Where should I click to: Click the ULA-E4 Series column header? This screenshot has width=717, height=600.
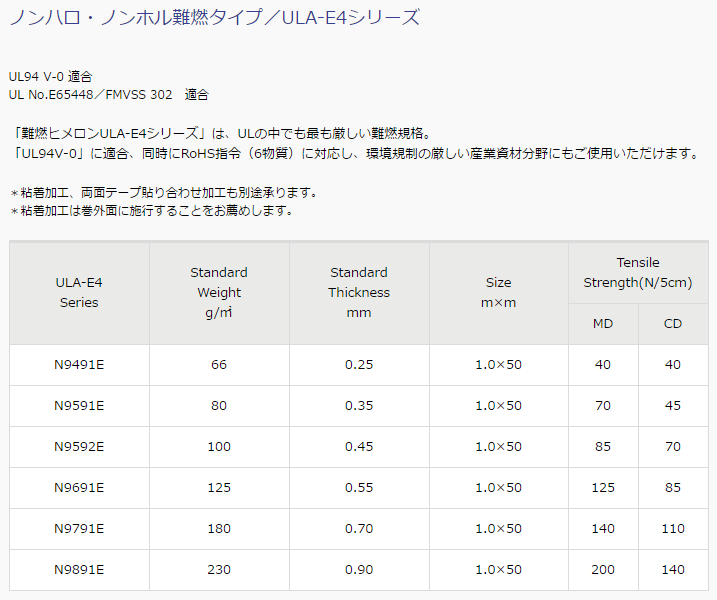(x=79, y=293)
